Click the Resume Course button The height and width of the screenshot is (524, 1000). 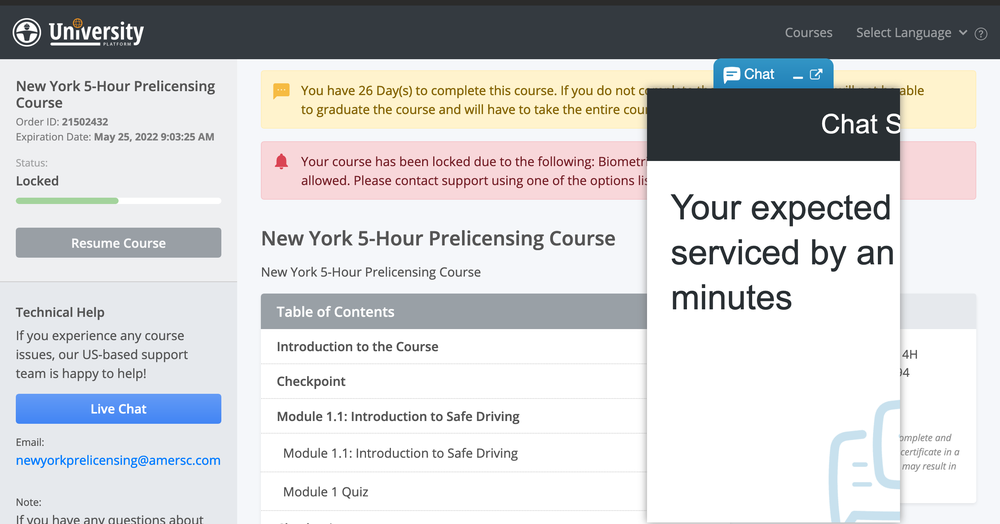(x=119, y=243)
